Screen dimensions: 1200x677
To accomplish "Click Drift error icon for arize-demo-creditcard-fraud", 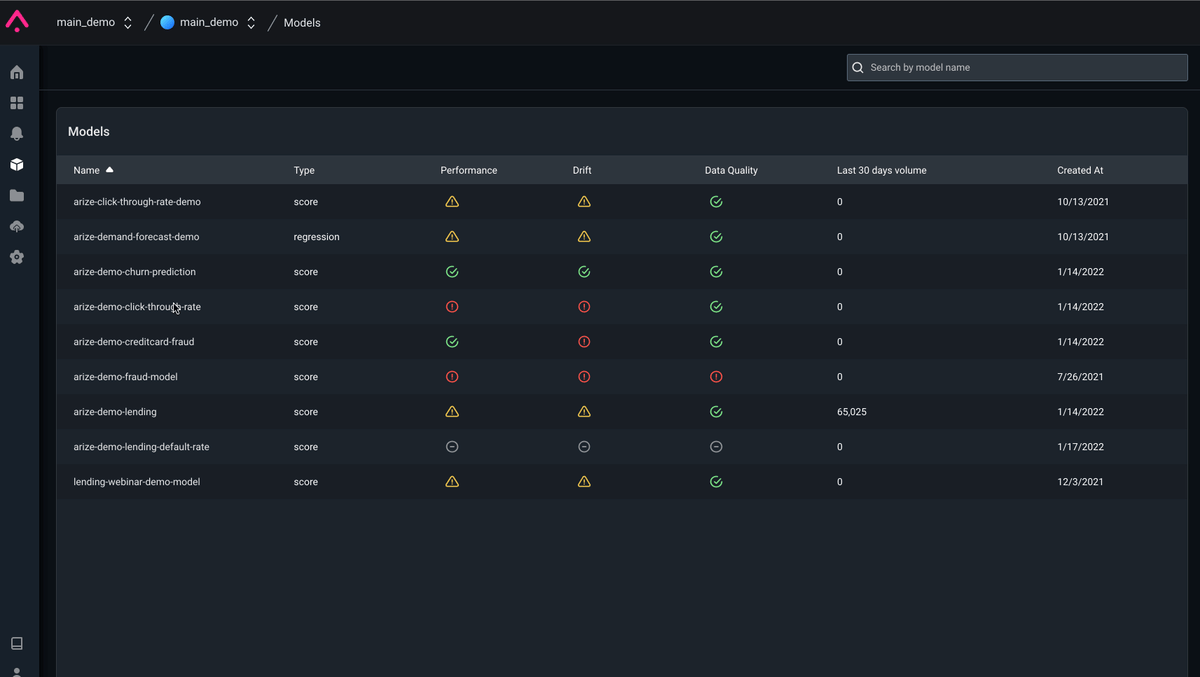I will pos(584,342).
